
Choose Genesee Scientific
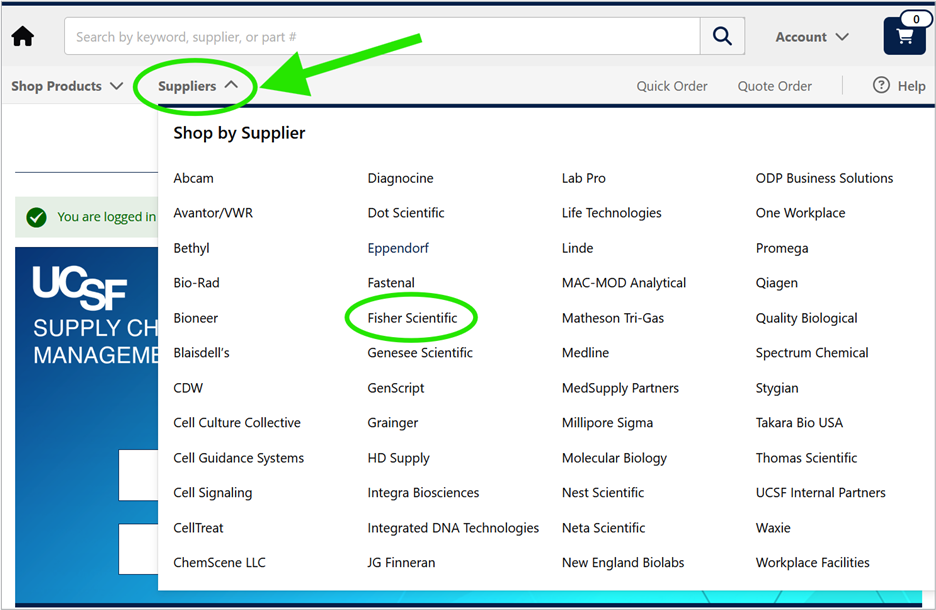point(420,352)
